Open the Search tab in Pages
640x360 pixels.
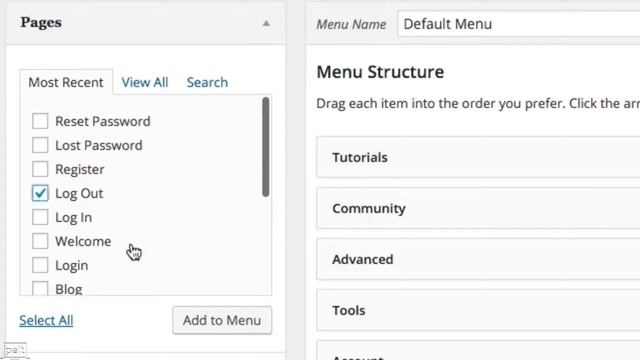click(207, 82)
